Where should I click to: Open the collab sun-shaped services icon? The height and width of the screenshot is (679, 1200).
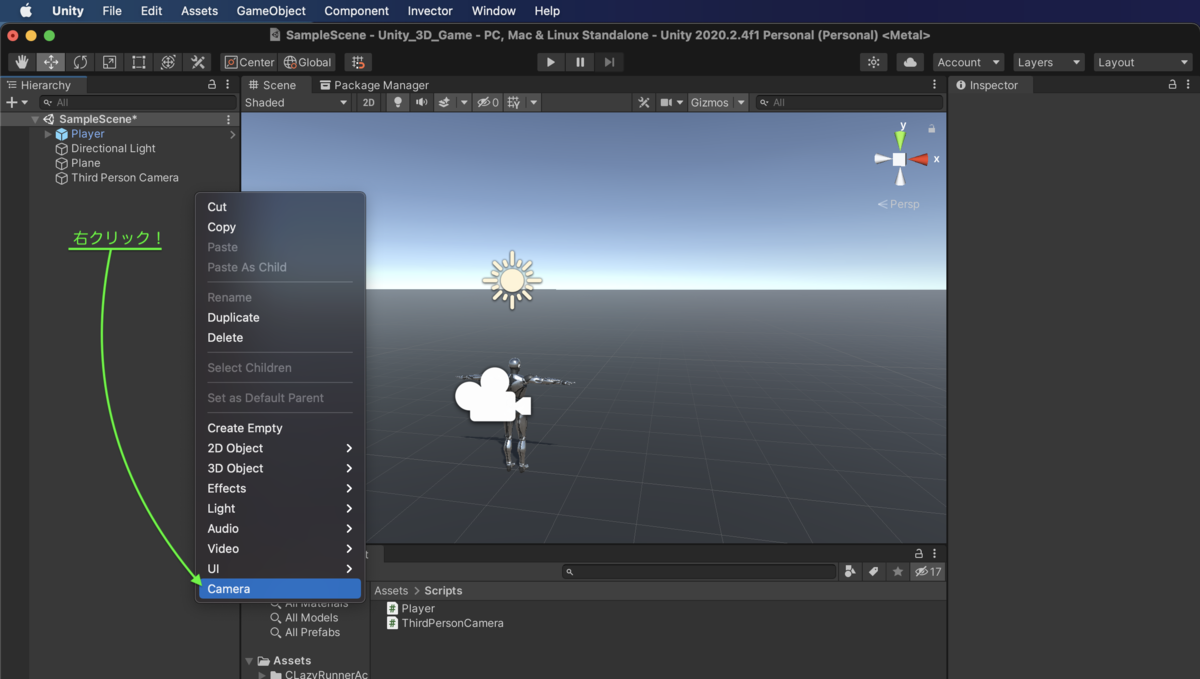pos(874,62)
